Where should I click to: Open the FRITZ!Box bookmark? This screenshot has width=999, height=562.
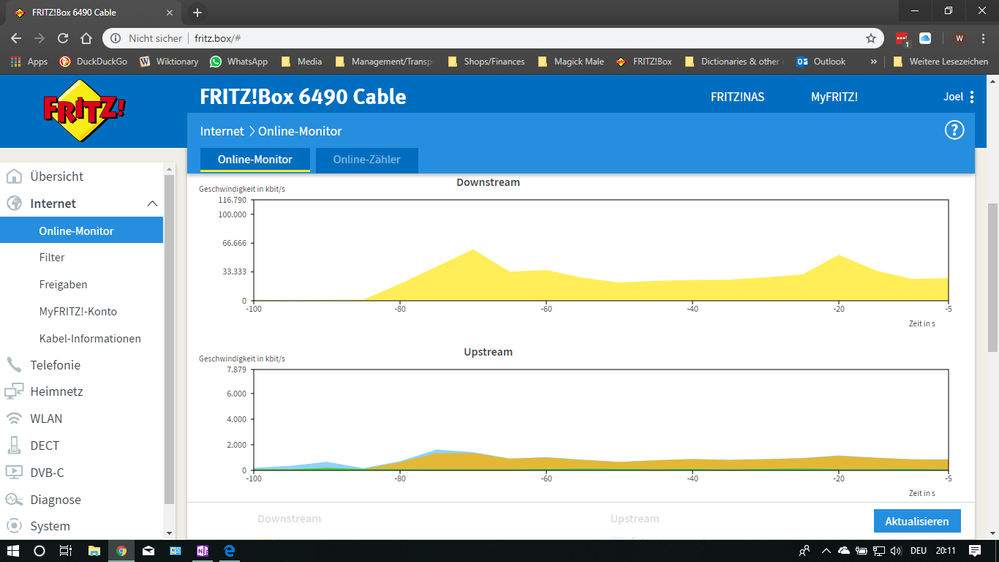pos(644,62)
